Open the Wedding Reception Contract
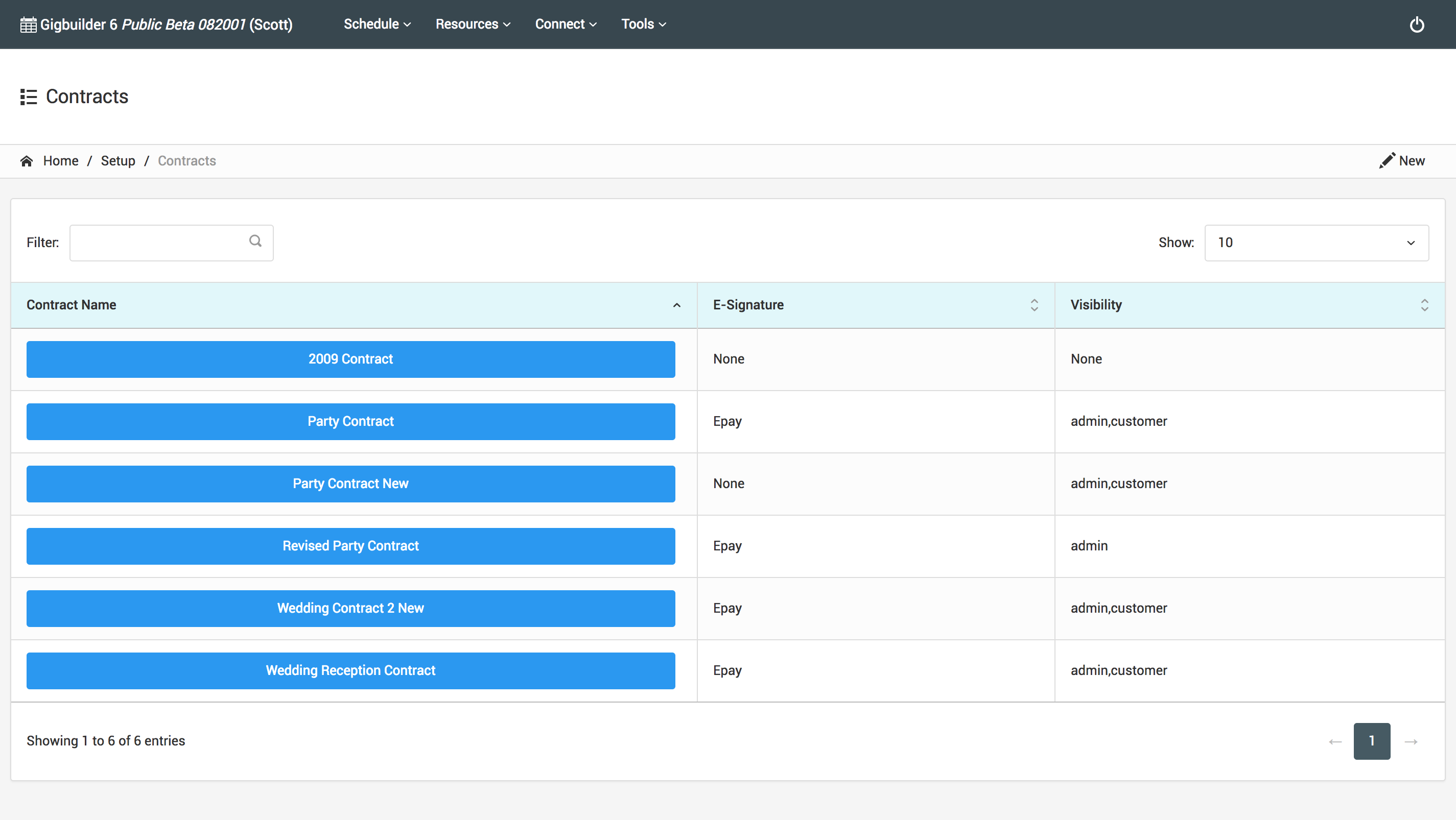Image resolution: width=1456 pixels, height=820 pixels. (x=350, y=670)
